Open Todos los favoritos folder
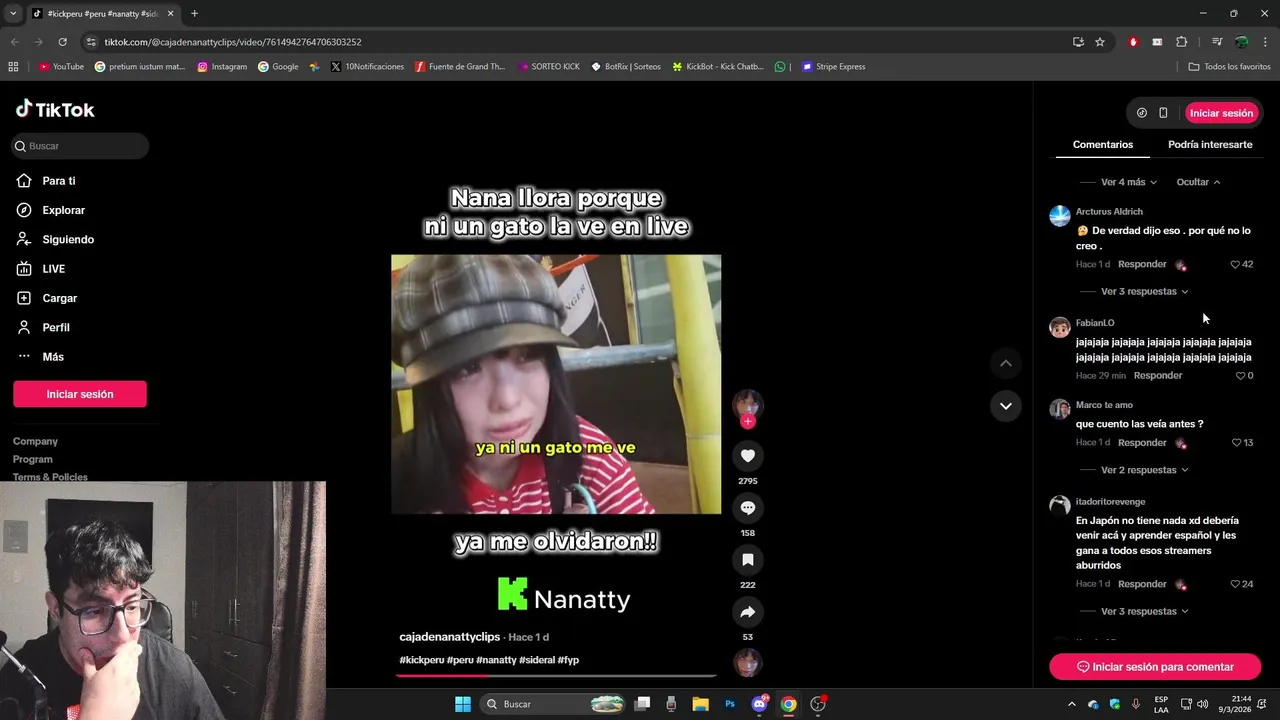Image resolution: width=1280 pixels, height=720 pixels. point(1230,67)
